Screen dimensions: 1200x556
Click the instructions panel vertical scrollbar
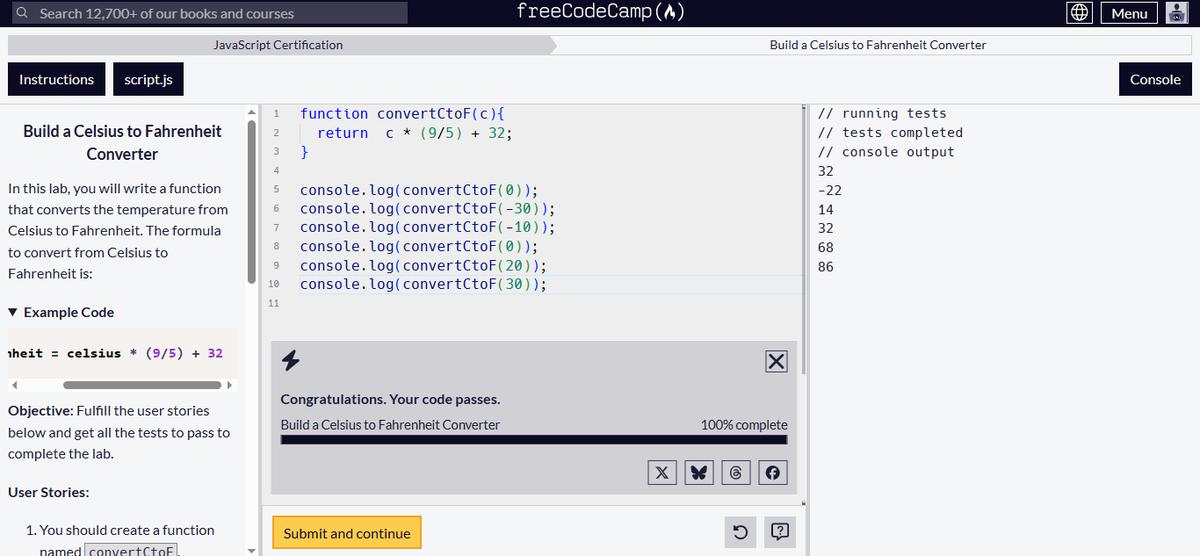[x=252, y=200]
